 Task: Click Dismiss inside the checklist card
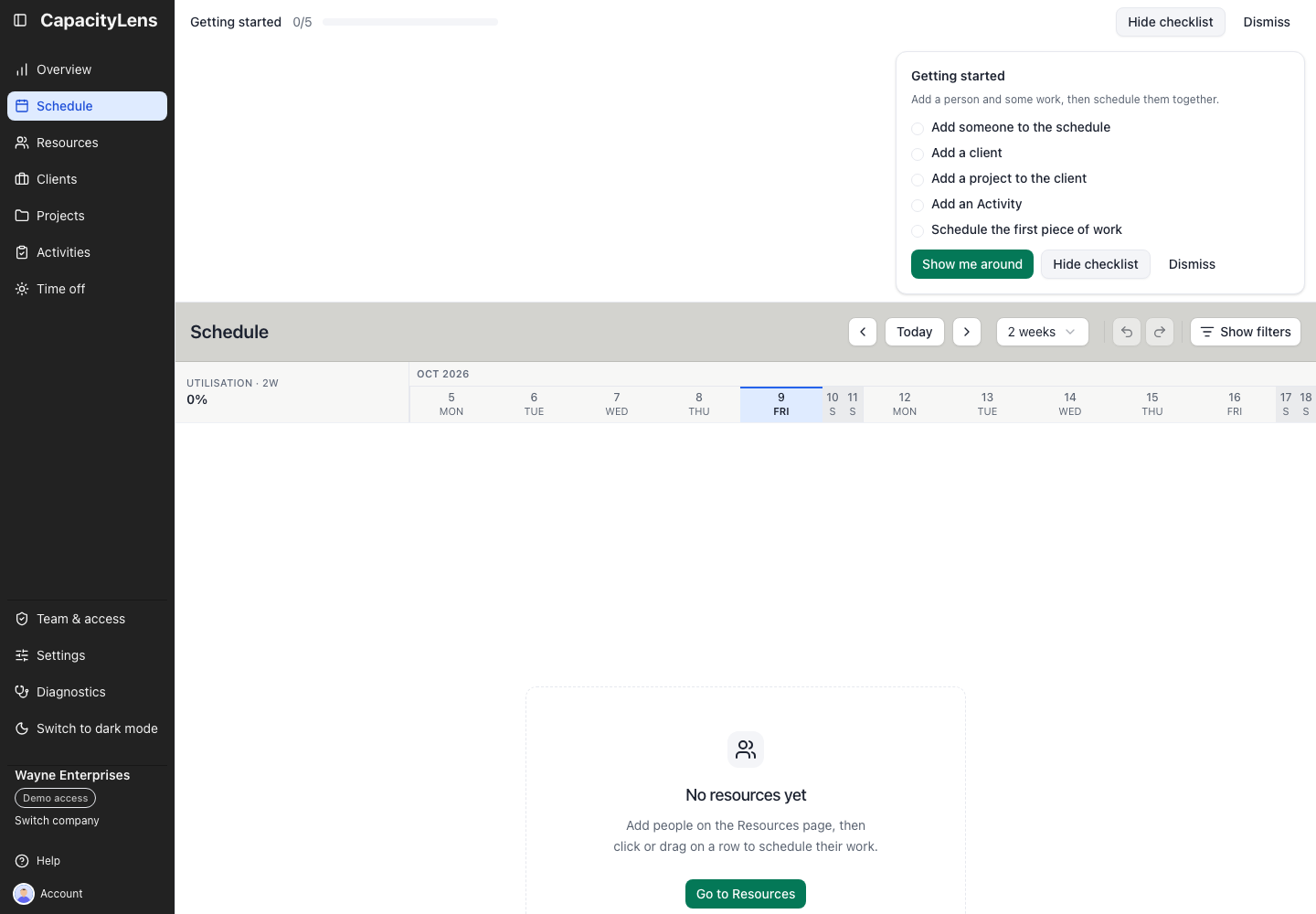(x=1193, y=264)
